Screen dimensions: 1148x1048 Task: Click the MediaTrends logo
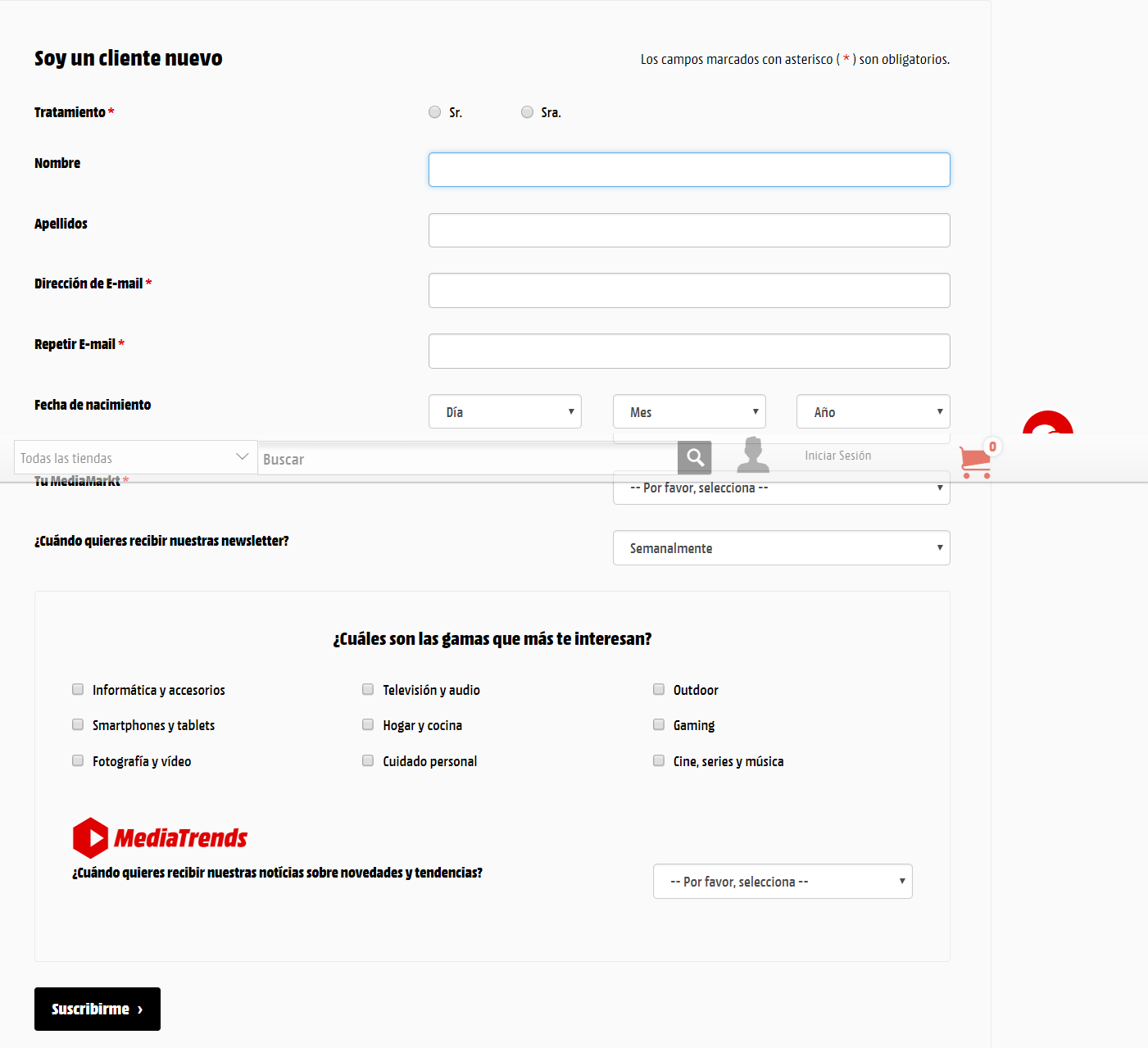tap(160, 837)
